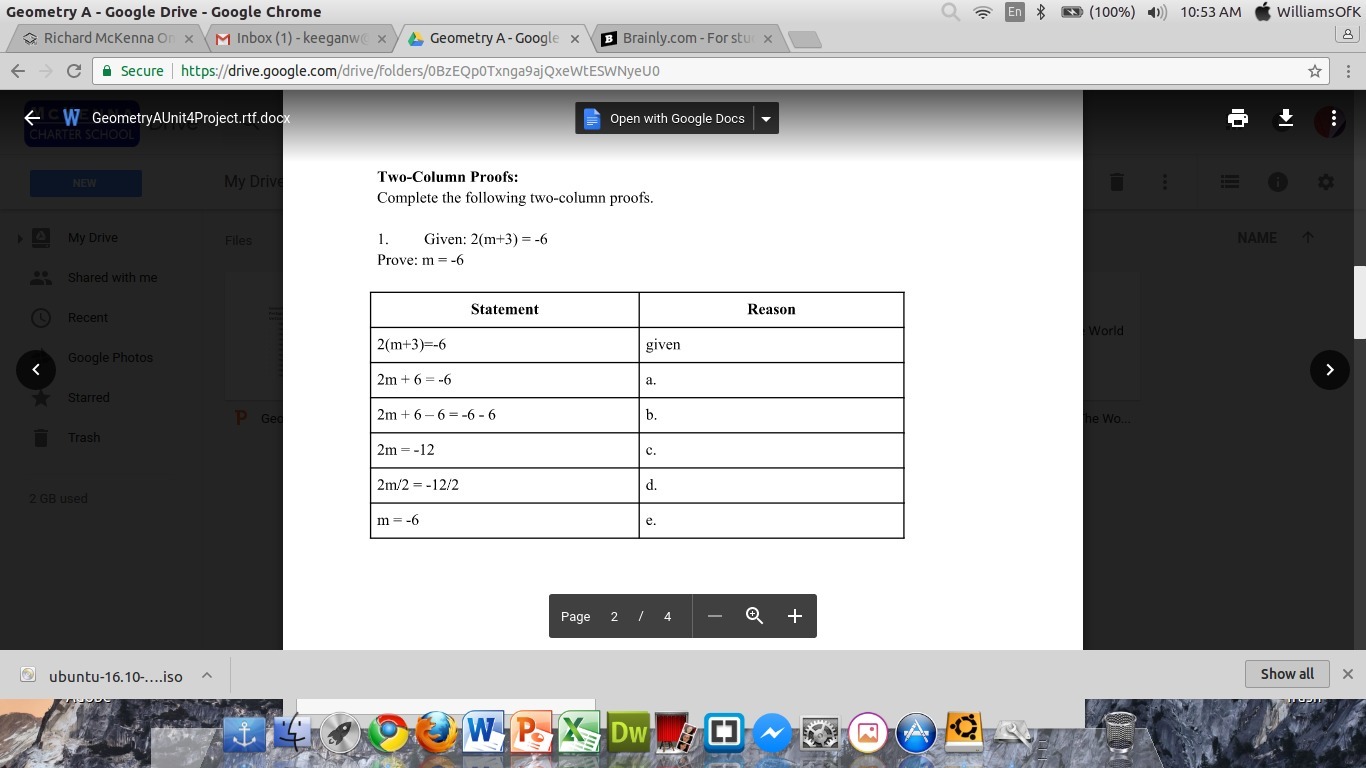The width and height of the screenshot is (1366, 768).
Task: Open Messenger from the dock
Action: pyautogui.click(x=773, y=734)
